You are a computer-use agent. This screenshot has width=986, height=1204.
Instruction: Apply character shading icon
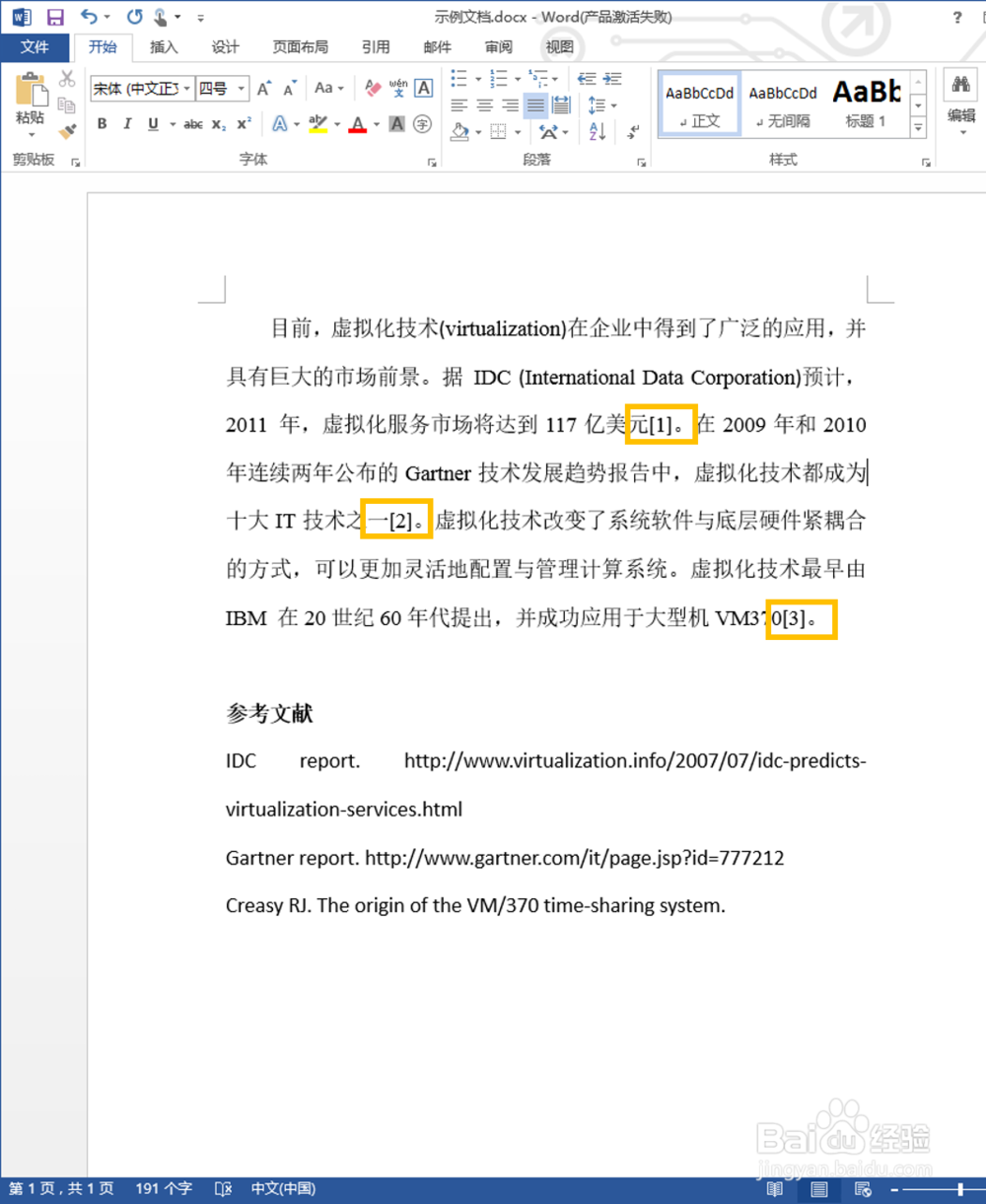click(396, 124)
